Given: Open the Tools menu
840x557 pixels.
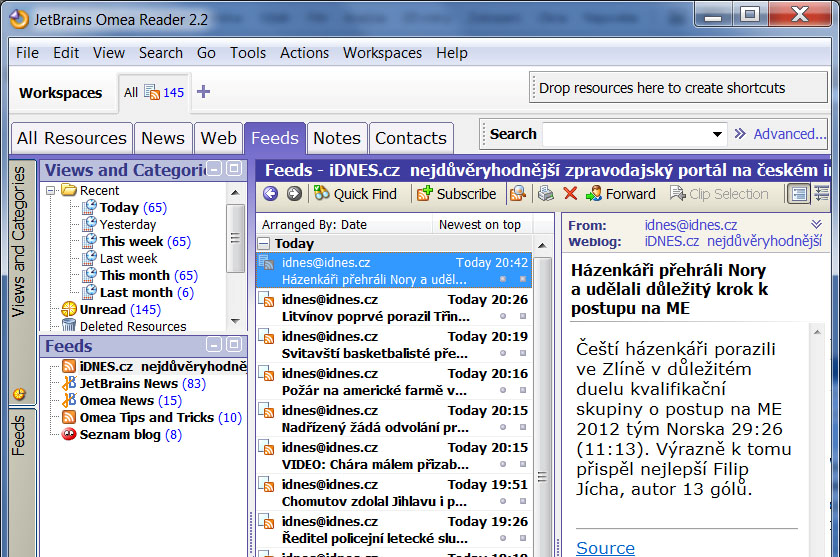Looking at the screenshot, I should click(x=248, y=53).
